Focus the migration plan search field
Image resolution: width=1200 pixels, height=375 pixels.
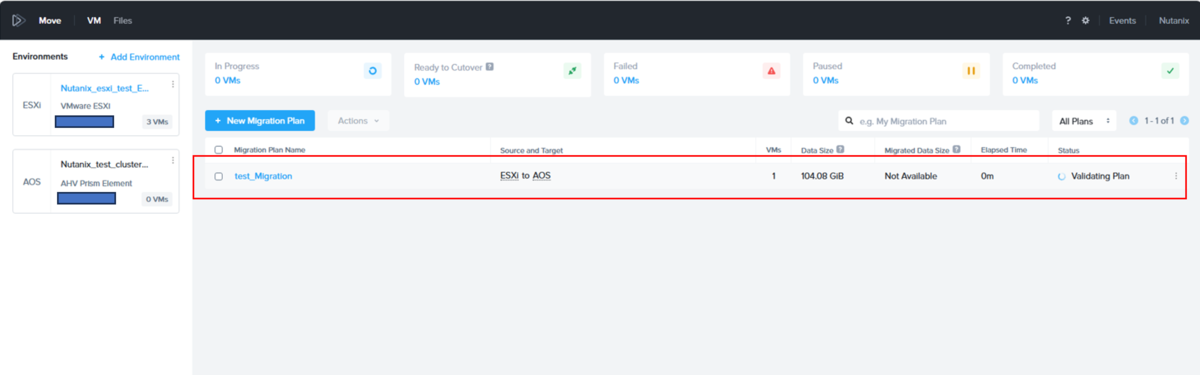click(940, 121)
